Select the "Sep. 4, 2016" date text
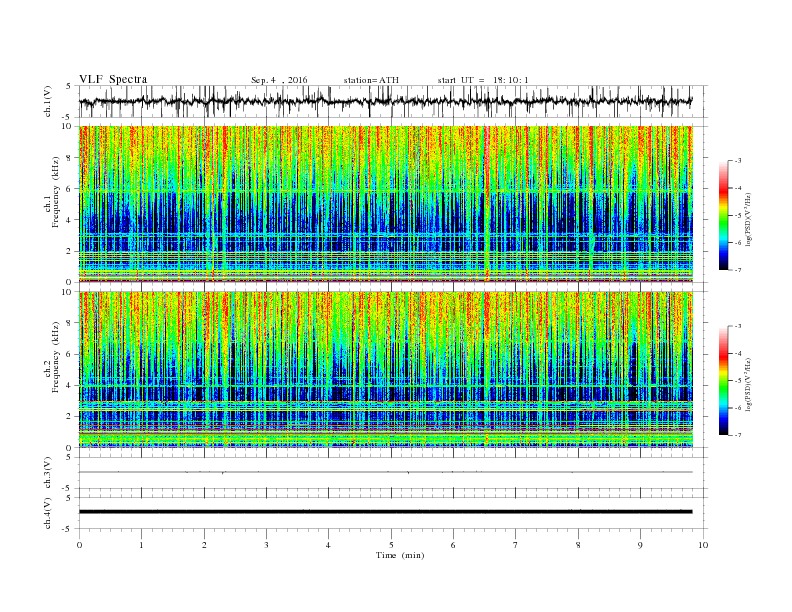 click(x=279, y=80)
